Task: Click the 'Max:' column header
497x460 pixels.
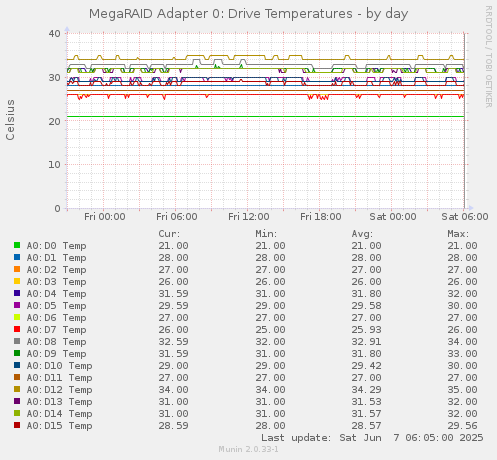Action: pos(458,234)
